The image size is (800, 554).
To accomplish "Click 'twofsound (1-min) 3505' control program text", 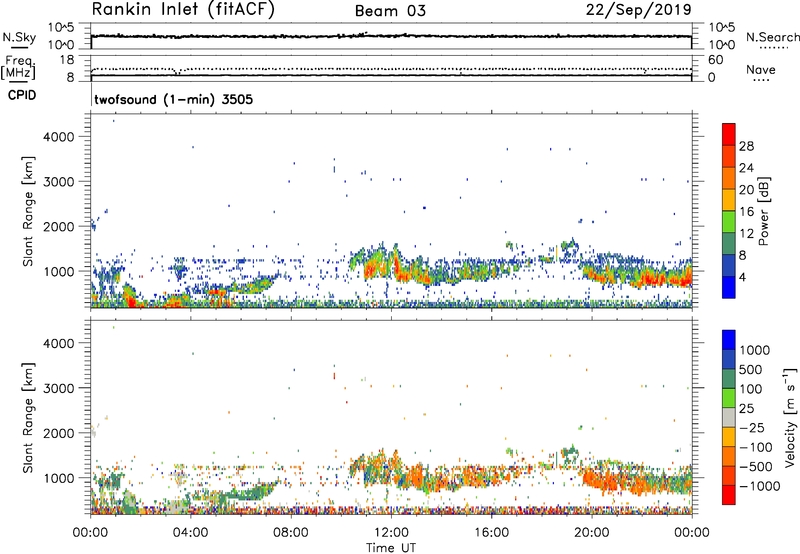I will click(173, 99).
